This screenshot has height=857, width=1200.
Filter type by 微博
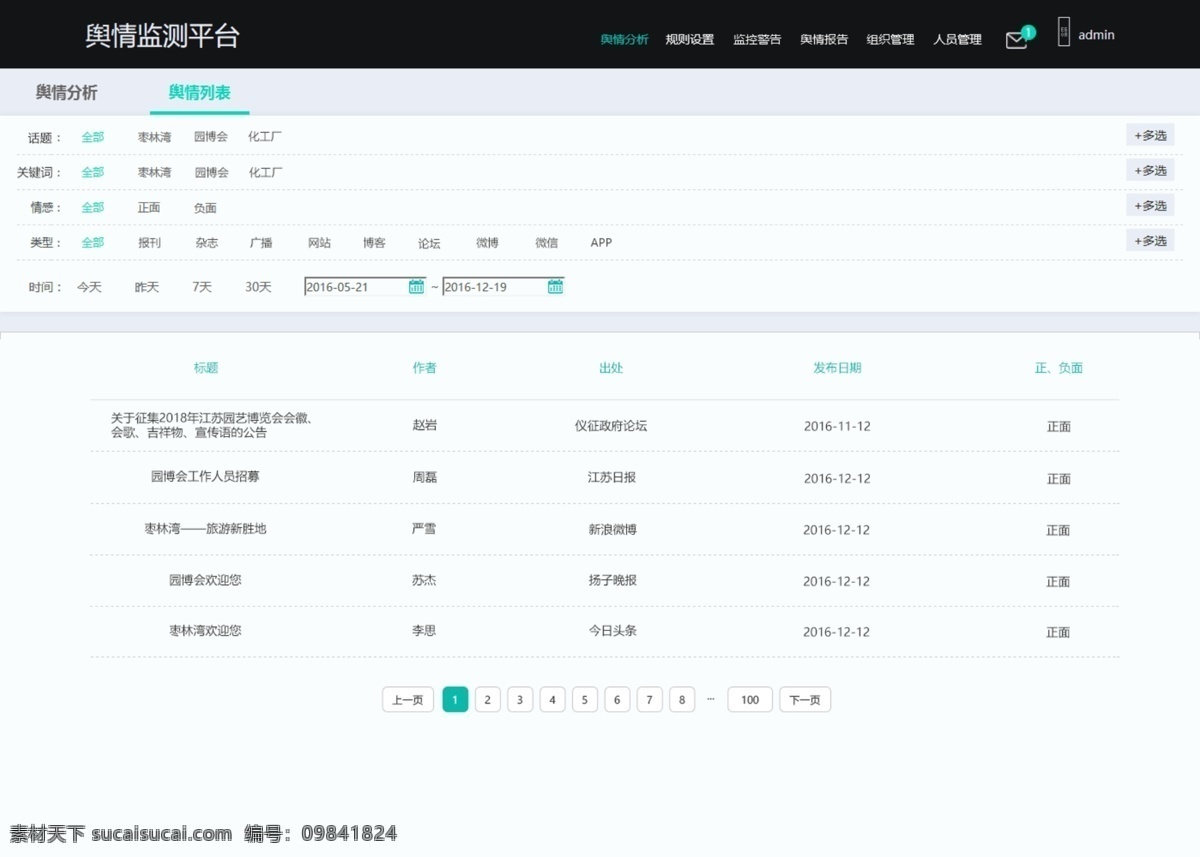pos(487,242)
